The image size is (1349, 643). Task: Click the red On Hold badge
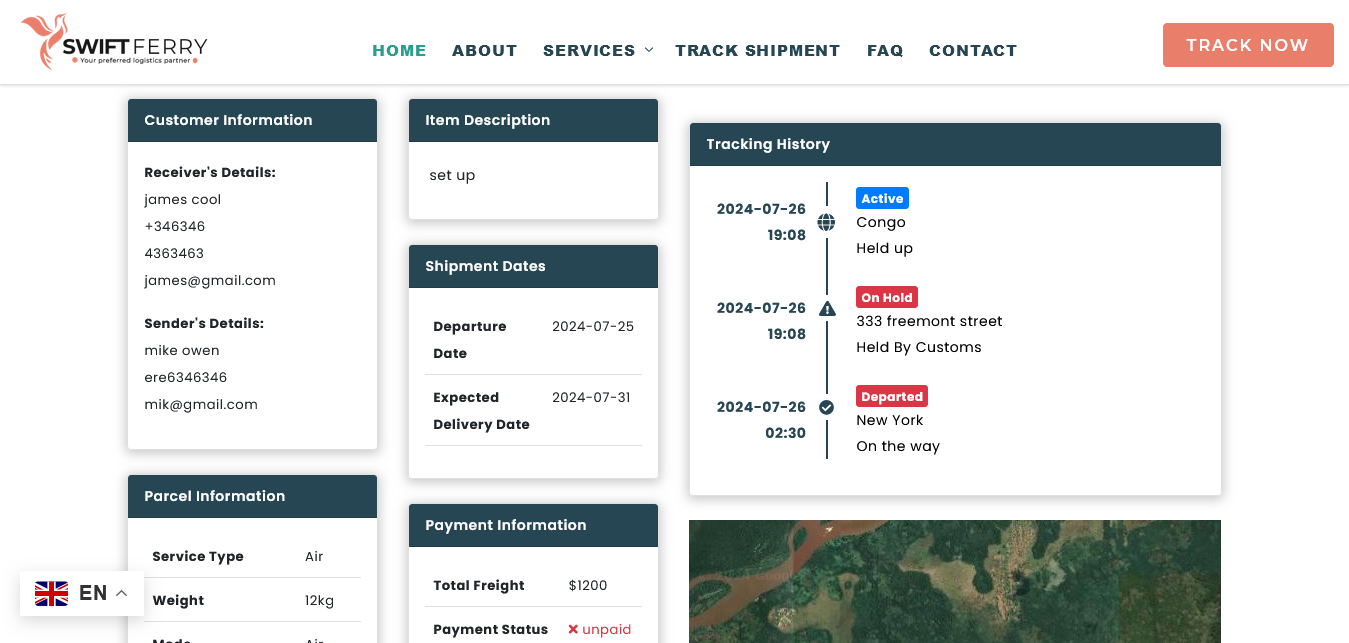(886, 297)
